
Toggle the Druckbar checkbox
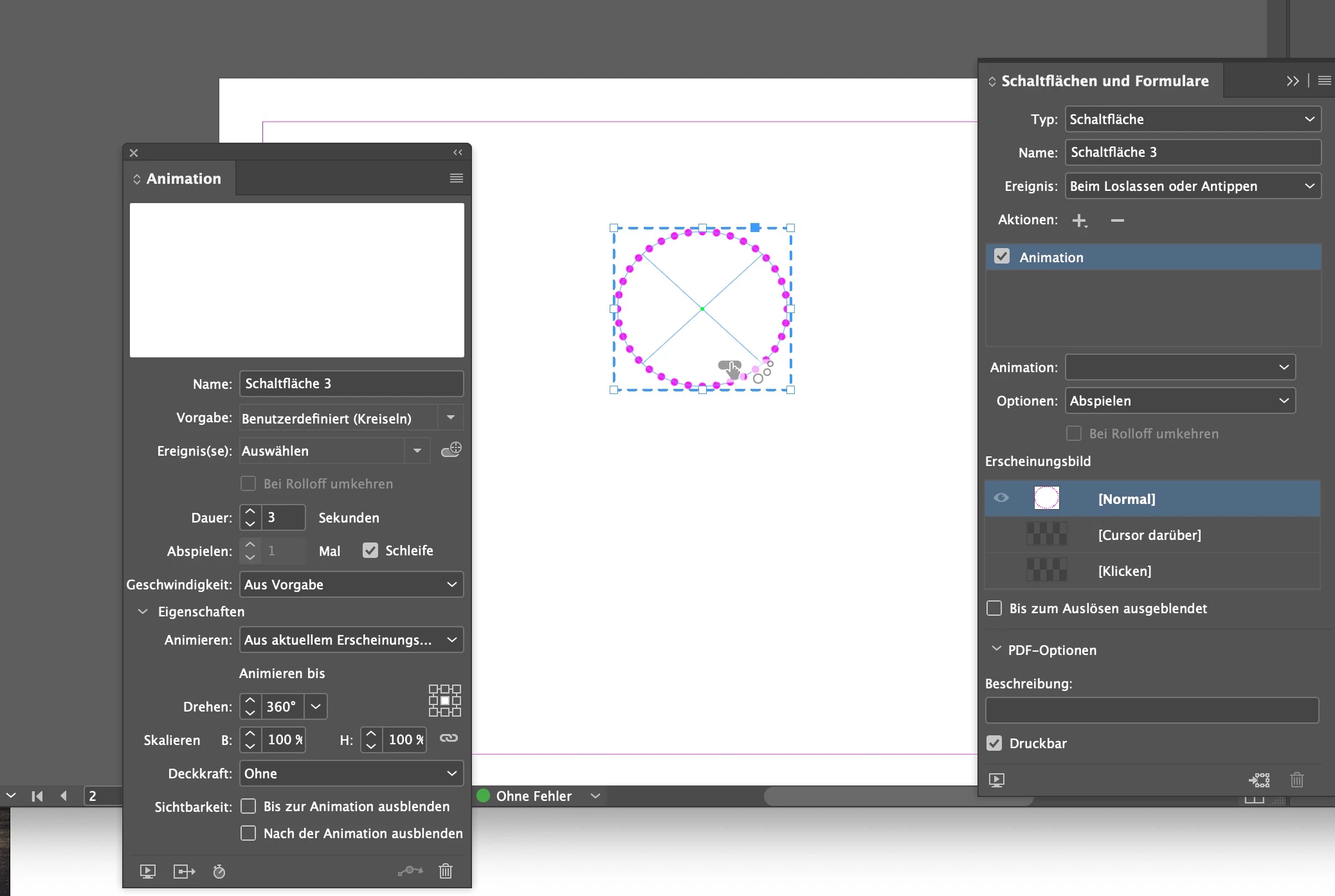(x=994, y=743)
